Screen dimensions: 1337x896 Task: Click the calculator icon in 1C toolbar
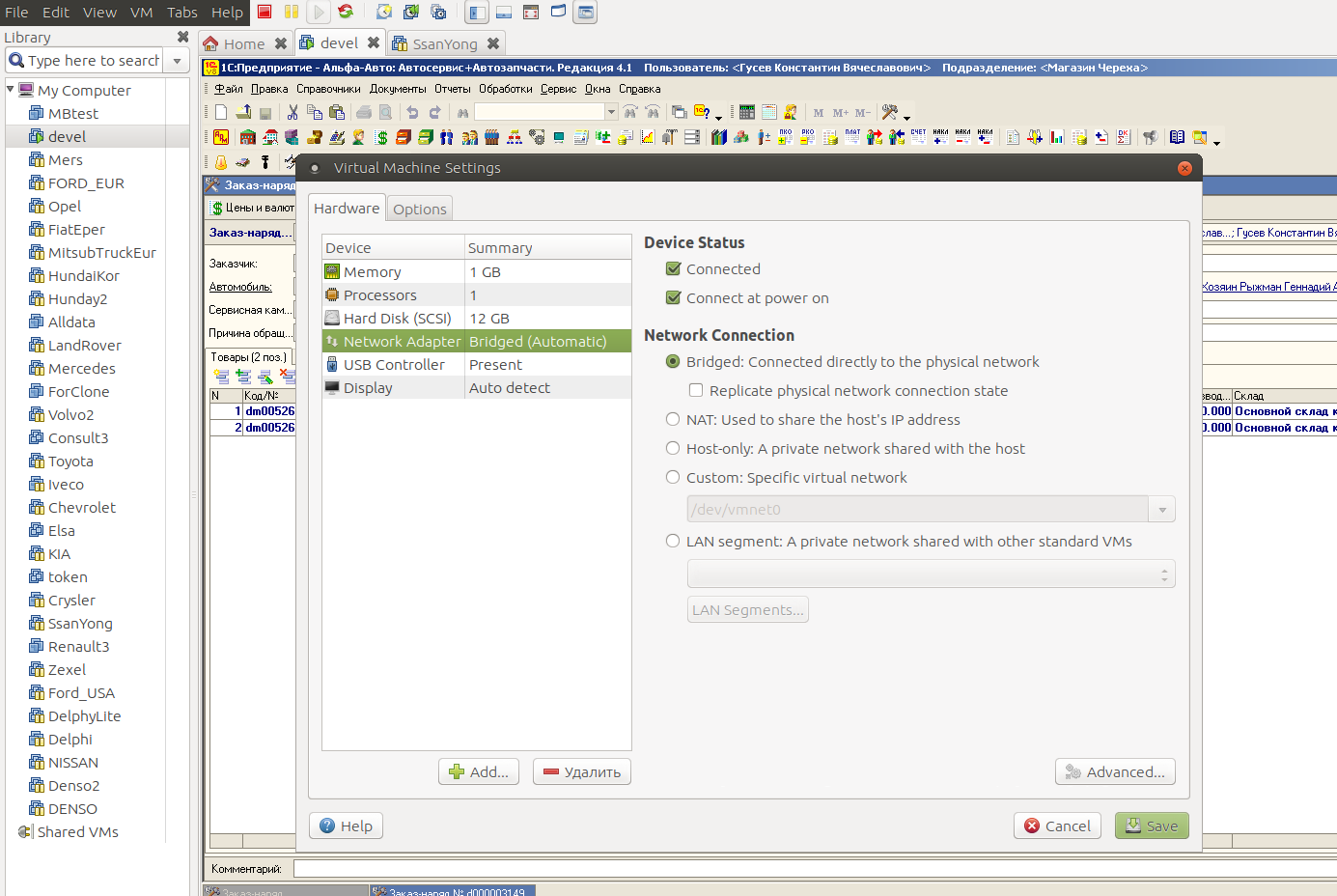click(x=747, y=112)
